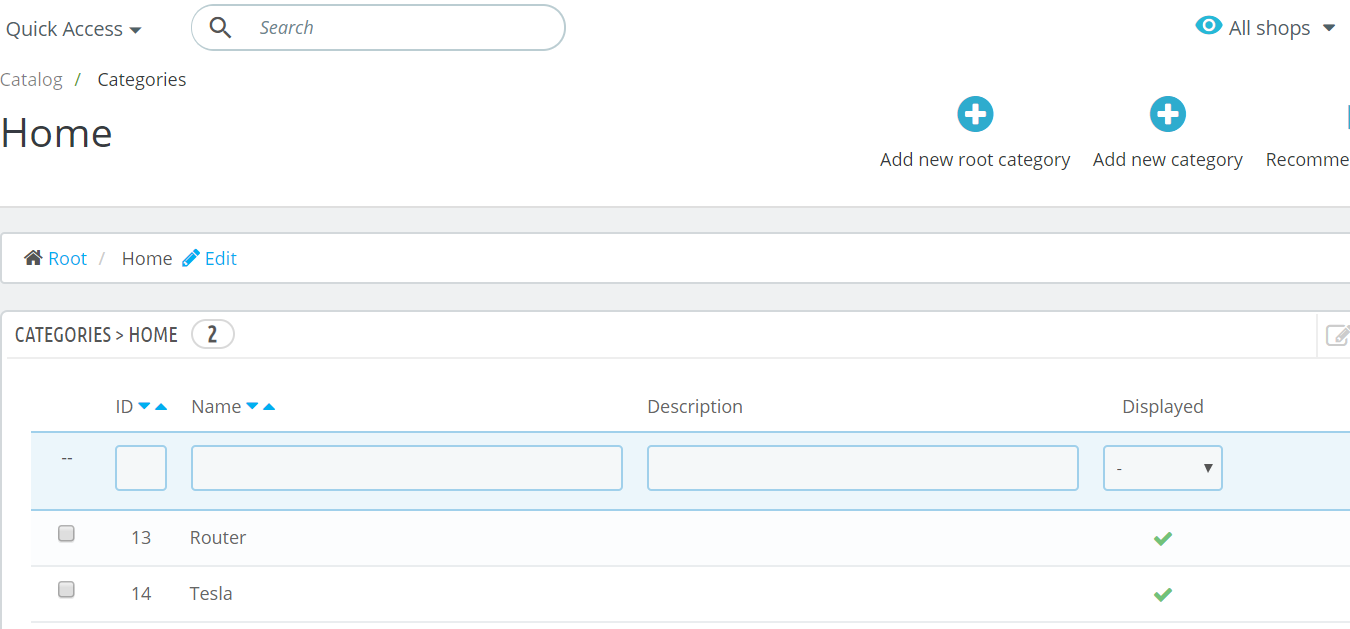Focus the Name filter input field
This screenshot has width=1350, height=629.
tap(407, 468)
